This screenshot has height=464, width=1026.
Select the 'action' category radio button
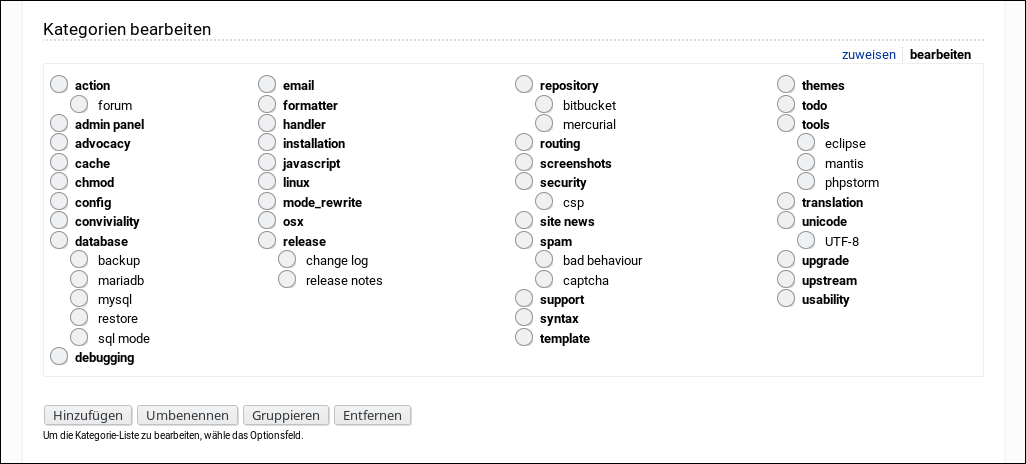click(59, 85)
